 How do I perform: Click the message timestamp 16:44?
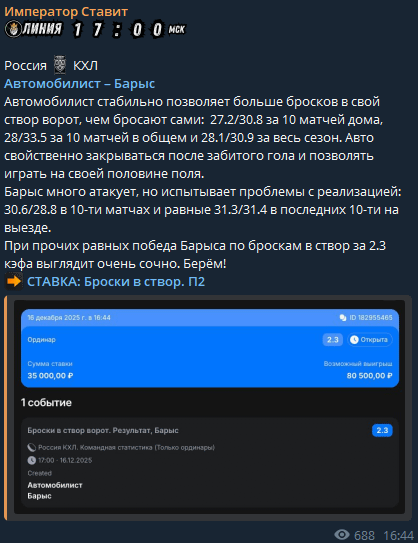399,535
